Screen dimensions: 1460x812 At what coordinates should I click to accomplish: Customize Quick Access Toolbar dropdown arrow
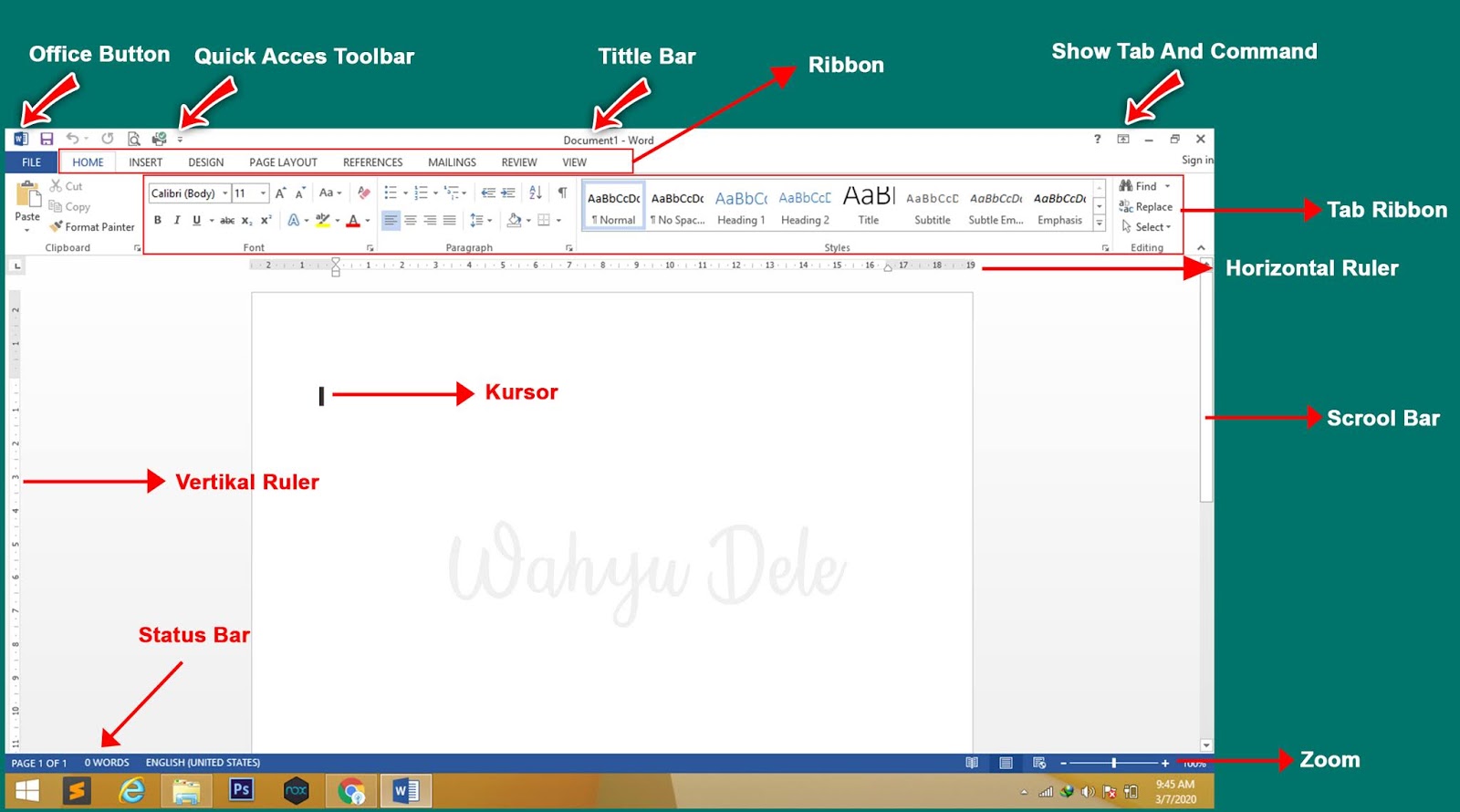pyautogui.click(x=180, y=140)
